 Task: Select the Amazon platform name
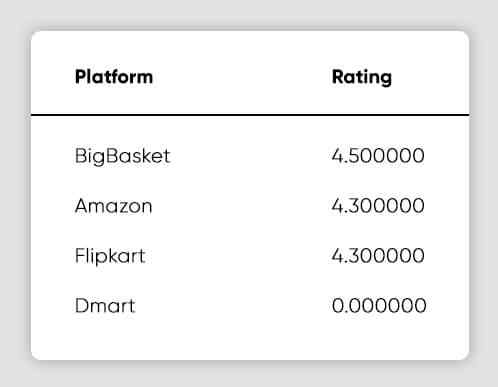(114, 206)
